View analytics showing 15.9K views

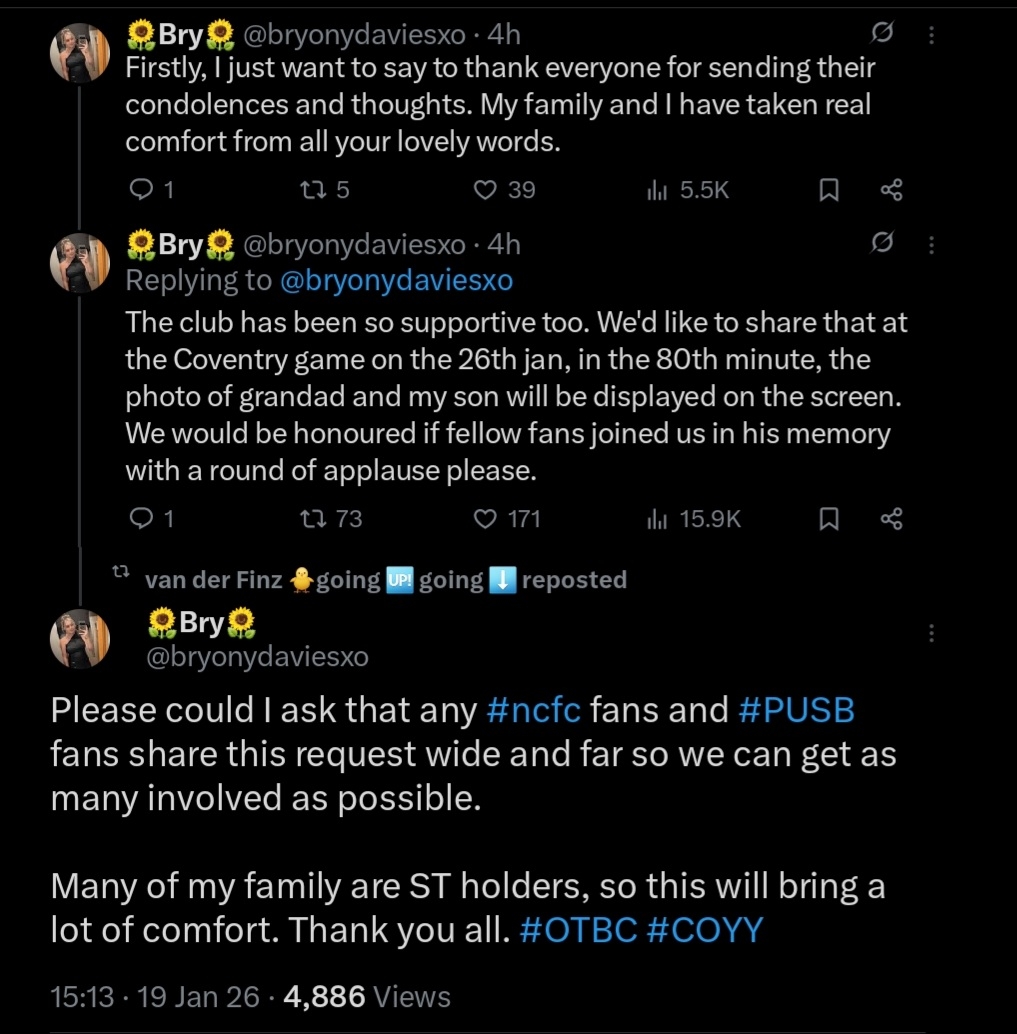656,518
